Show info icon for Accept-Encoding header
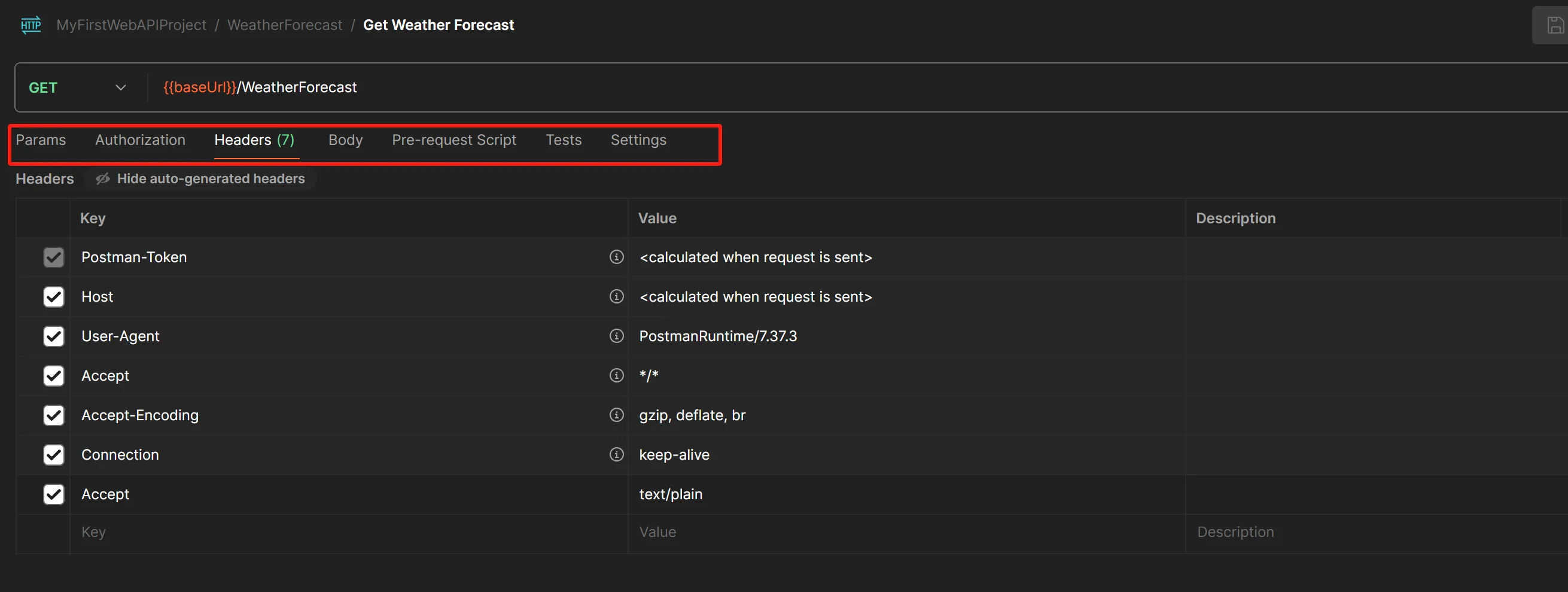 click(x=617, y=415)
